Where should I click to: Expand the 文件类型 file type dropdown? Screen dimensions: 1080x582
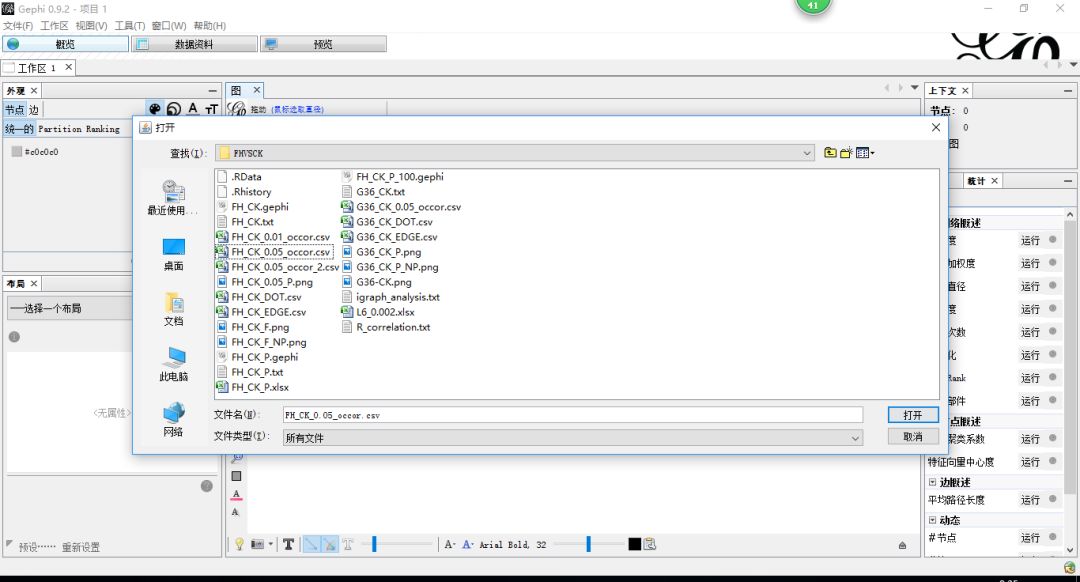855,438
